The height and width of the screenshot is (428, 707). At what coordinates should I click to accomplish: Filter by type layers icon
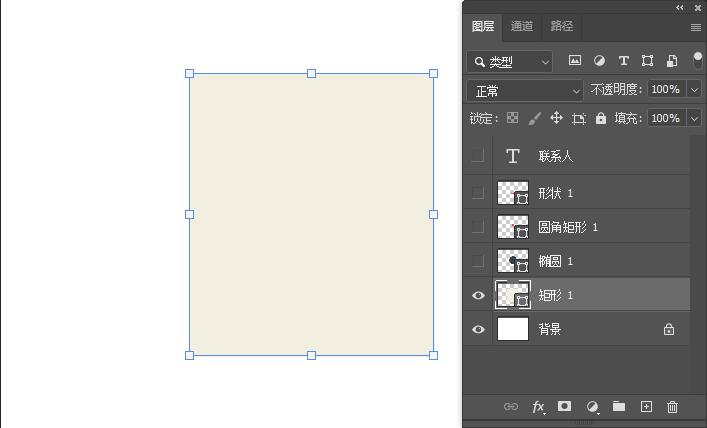pos(624,60)
